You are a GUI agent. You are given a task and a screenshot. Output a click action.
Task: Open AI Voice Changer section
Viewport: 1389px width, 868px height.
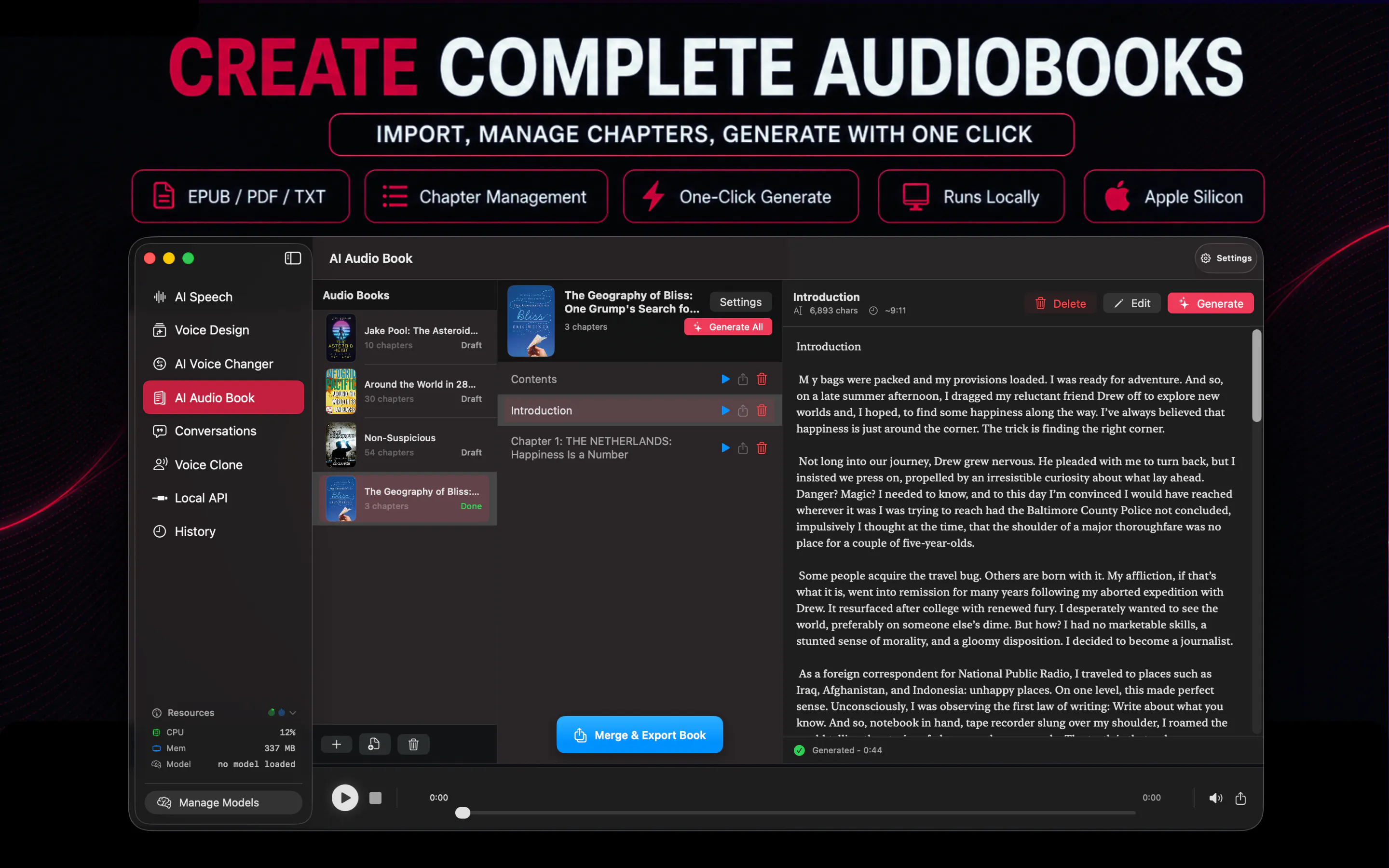(223, 364)
